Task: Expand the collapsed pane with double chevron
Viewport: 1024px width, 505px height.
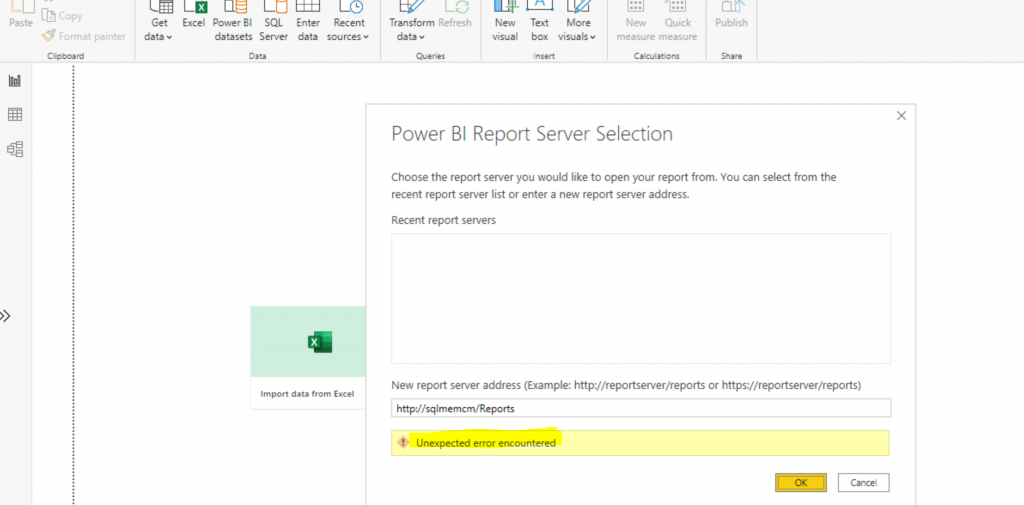Action: coord(5,316)
